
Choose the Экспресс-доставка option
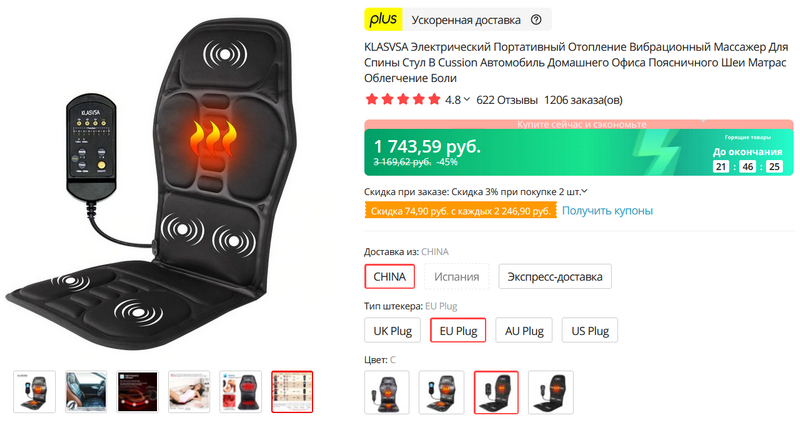[x=555, y=277]
